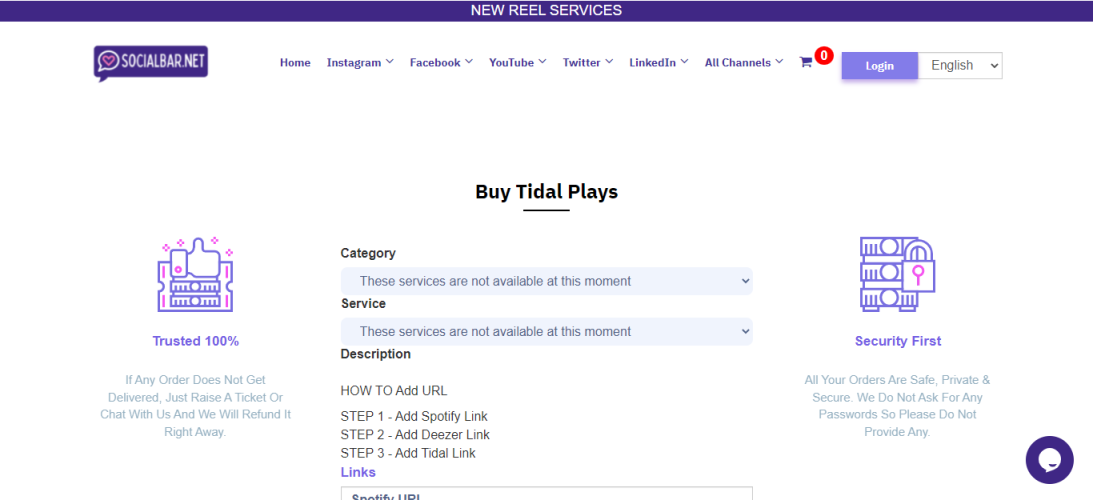The width and height of the screenshot is (1093, 500).
Task: Expand the Facebook menu
Action: [x=441, y=63]
